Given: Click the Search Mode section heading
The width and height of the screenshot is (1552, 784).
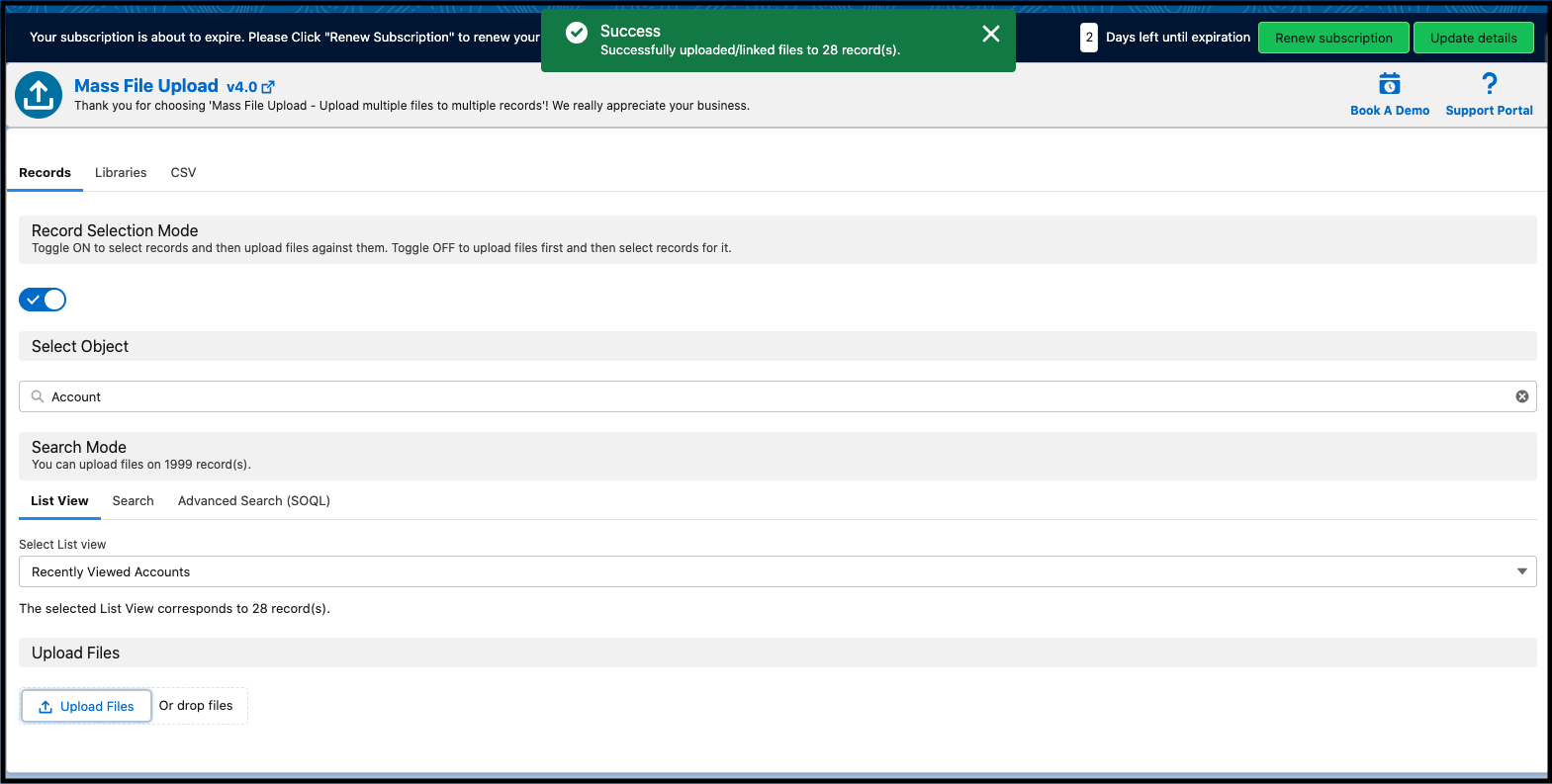Looking at the screenshot, I should click(x=79, y=447).
